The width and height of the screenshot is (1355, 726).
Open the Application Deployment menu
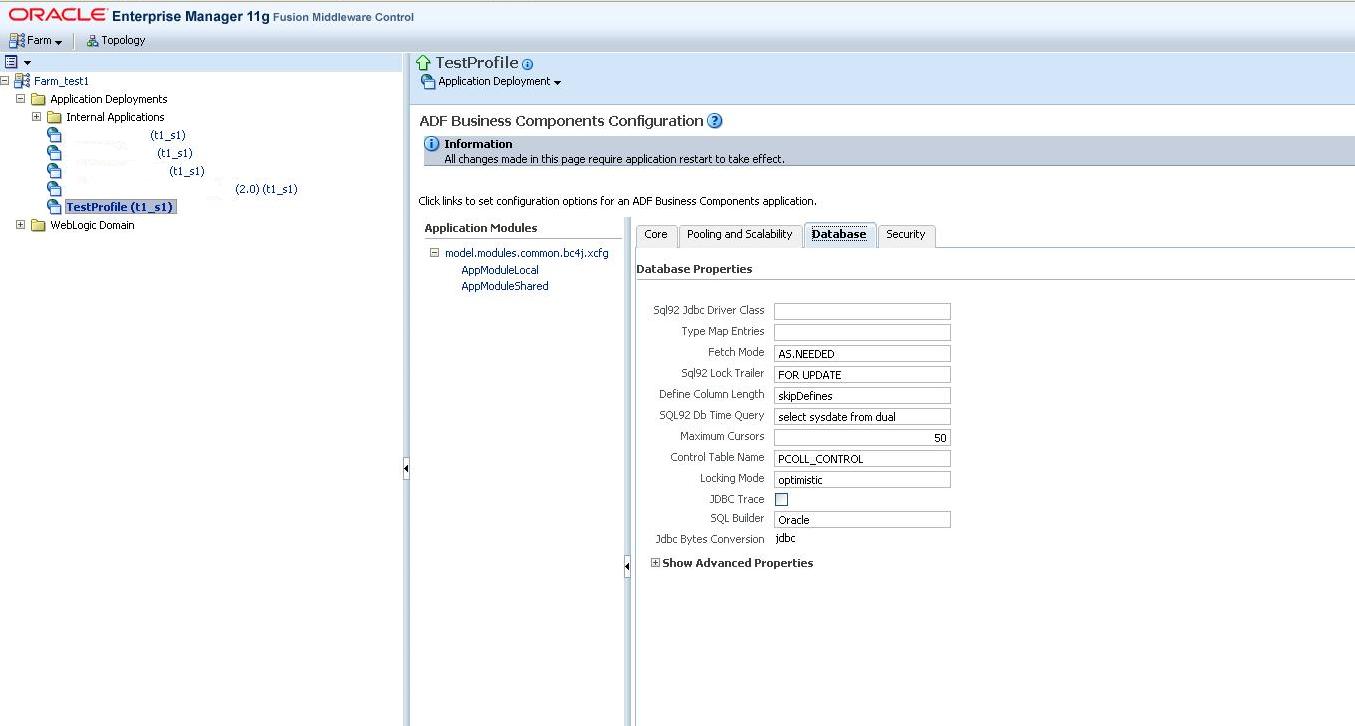[491, 82]
